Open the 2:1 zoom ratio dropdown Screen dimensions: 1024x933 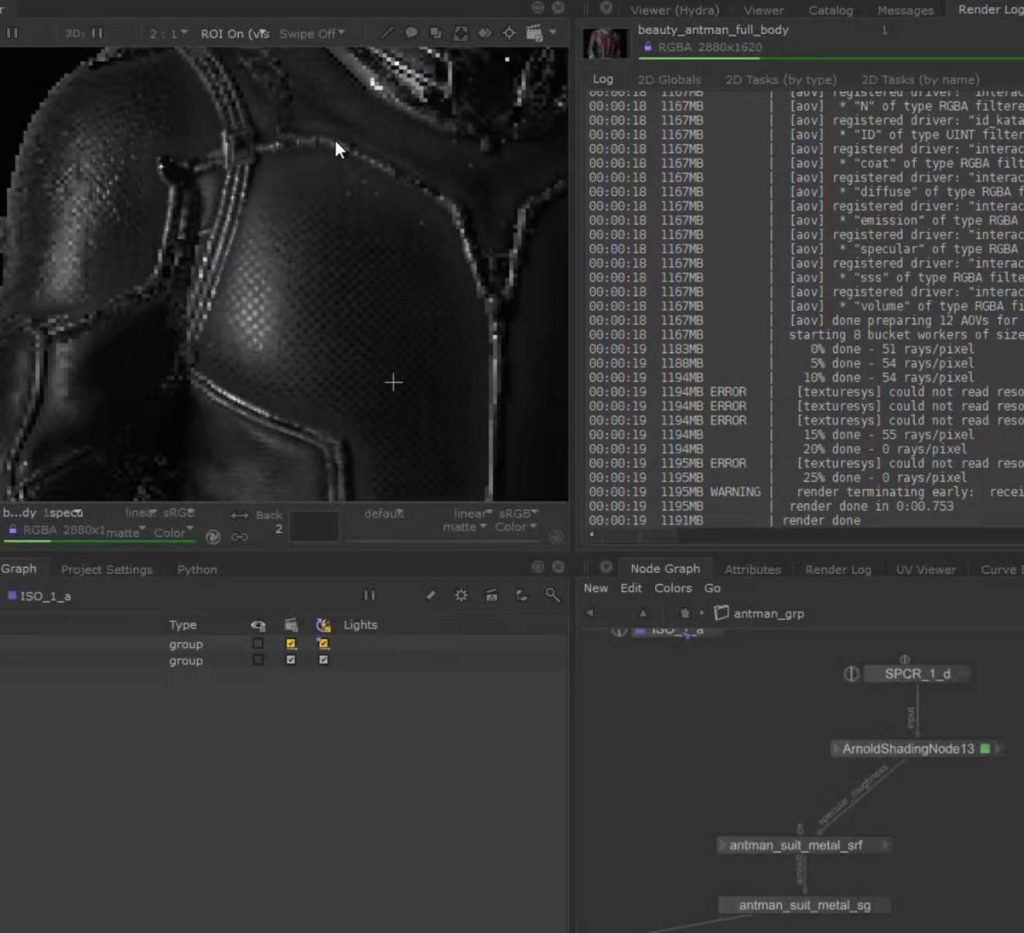click(x=164, y=33)
